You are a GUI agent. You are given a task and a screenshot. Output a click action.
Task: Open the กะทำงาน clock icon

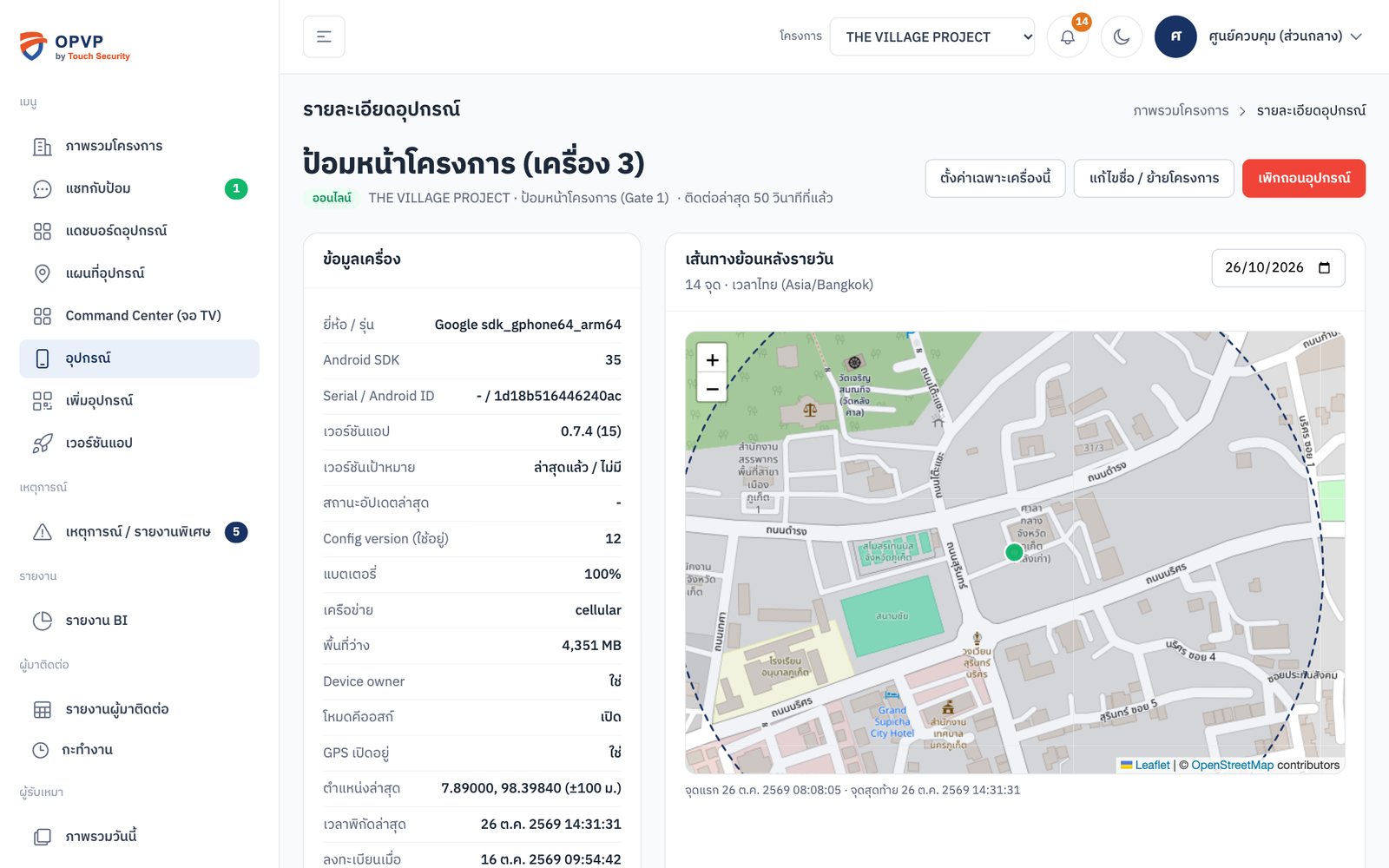40,750
